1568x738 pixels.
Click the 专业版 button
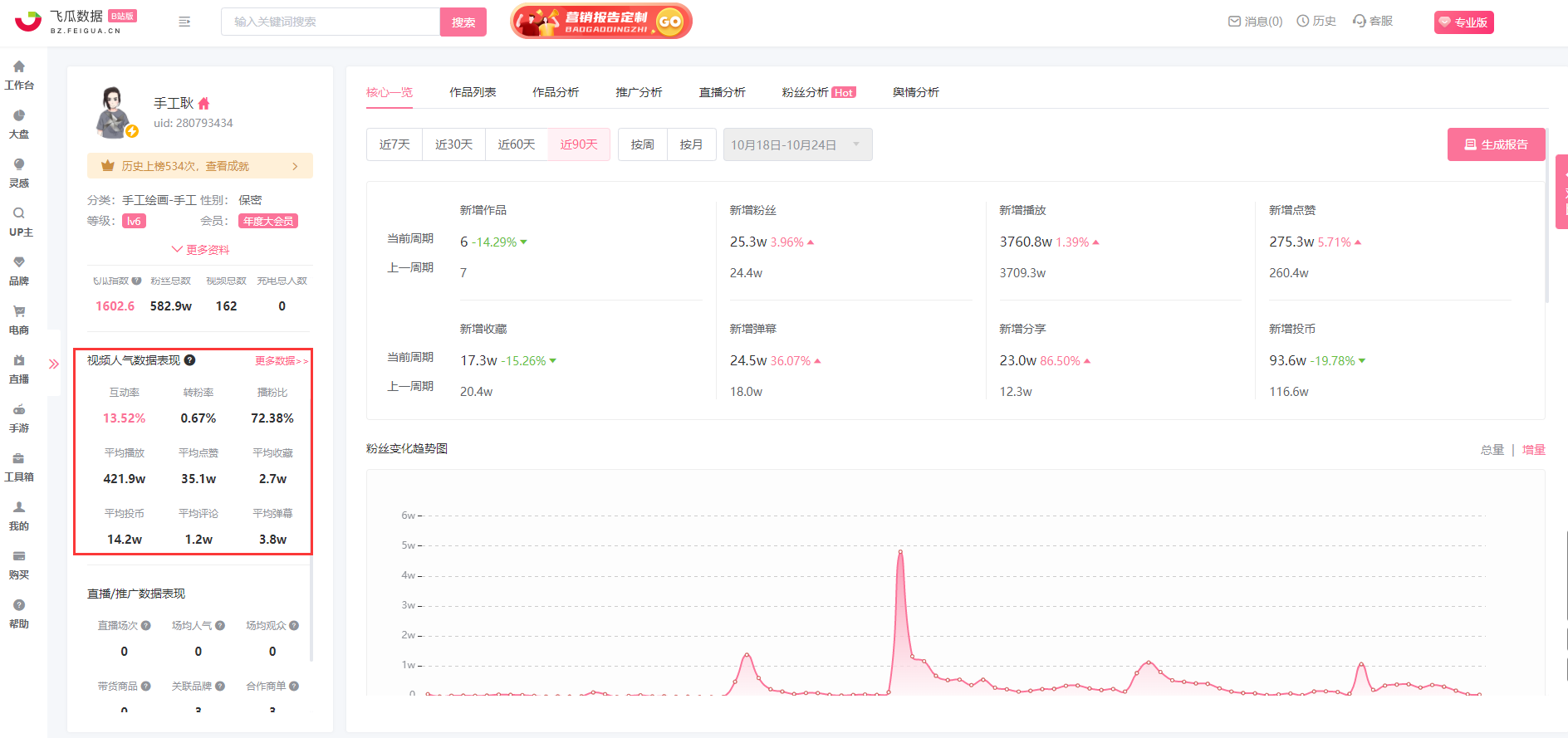click(x=1463, y=22)
